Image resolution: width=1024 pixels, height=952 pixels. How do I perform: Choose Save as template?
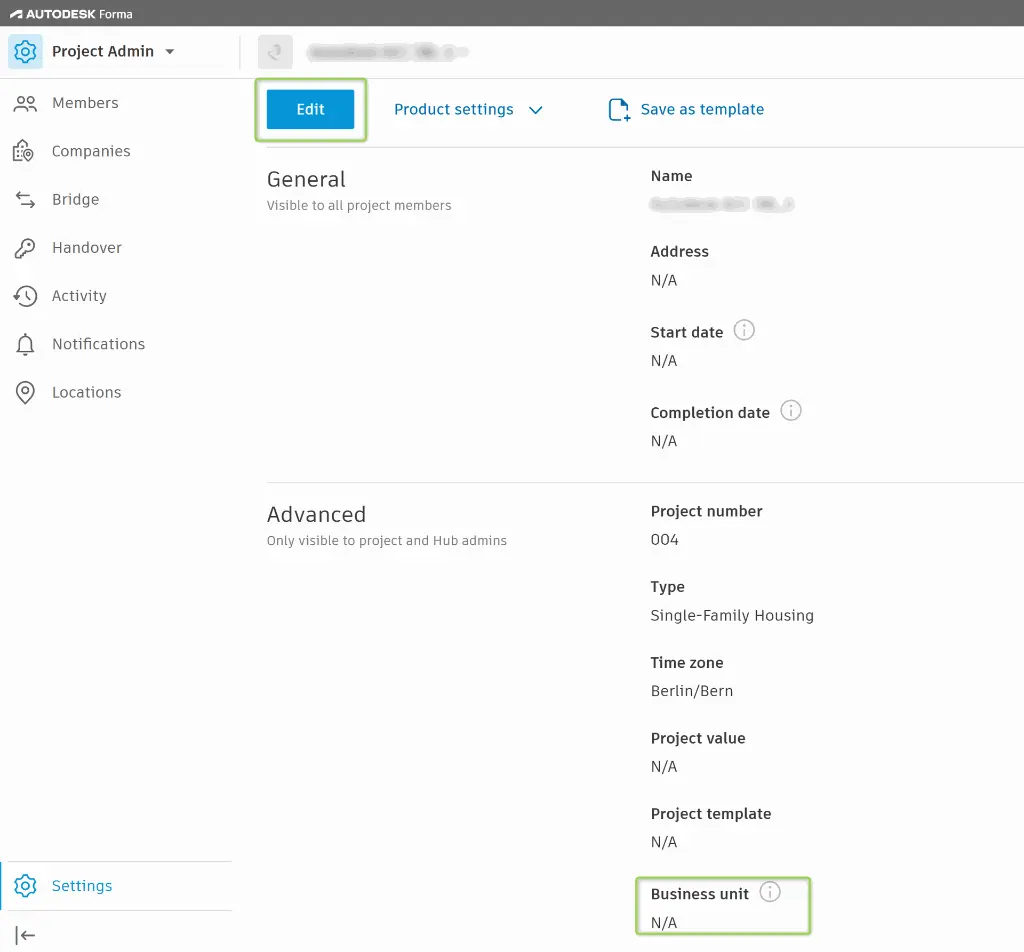point(702,110)
